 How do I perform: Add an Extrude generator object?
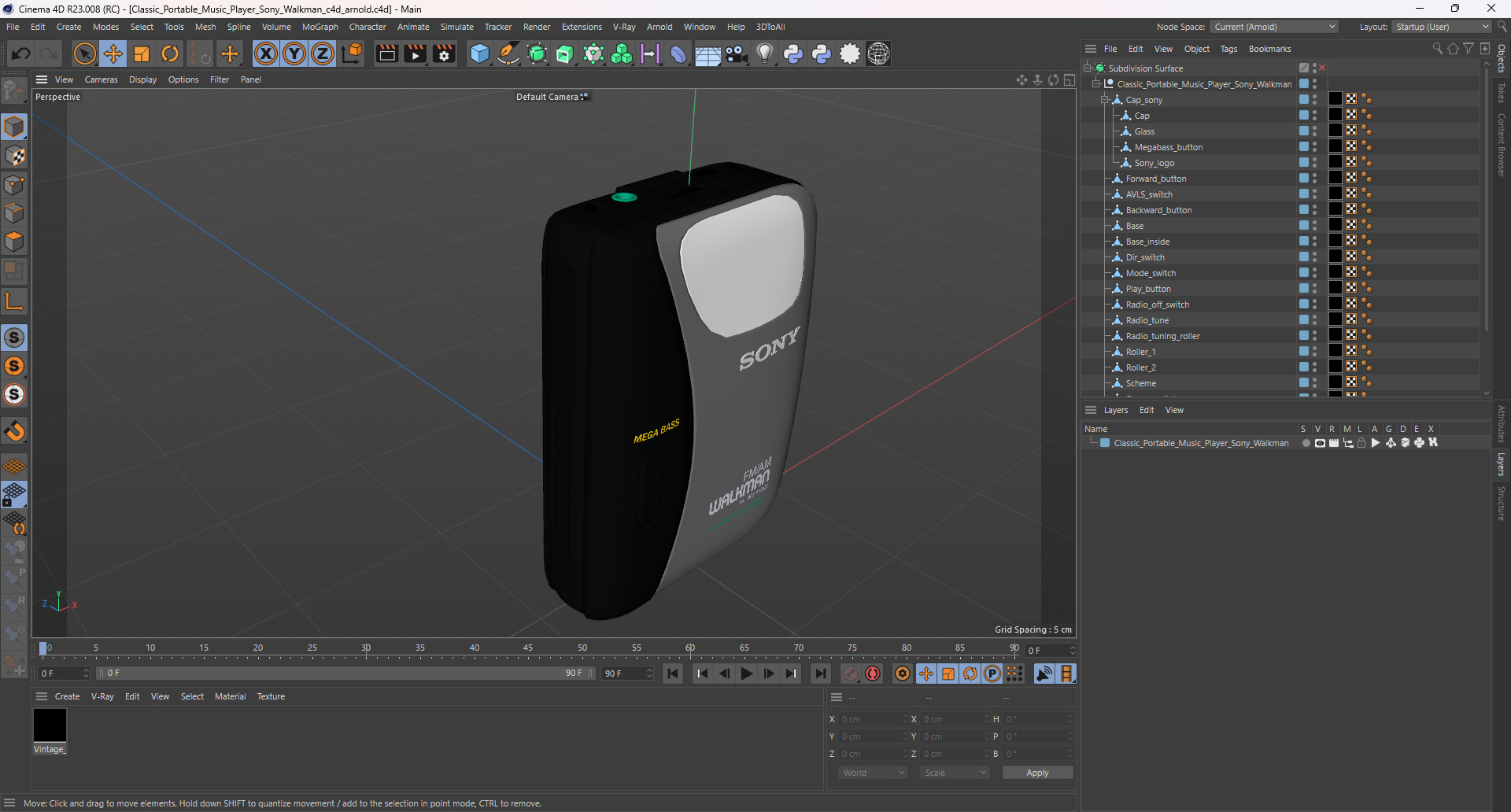point(565,54)
